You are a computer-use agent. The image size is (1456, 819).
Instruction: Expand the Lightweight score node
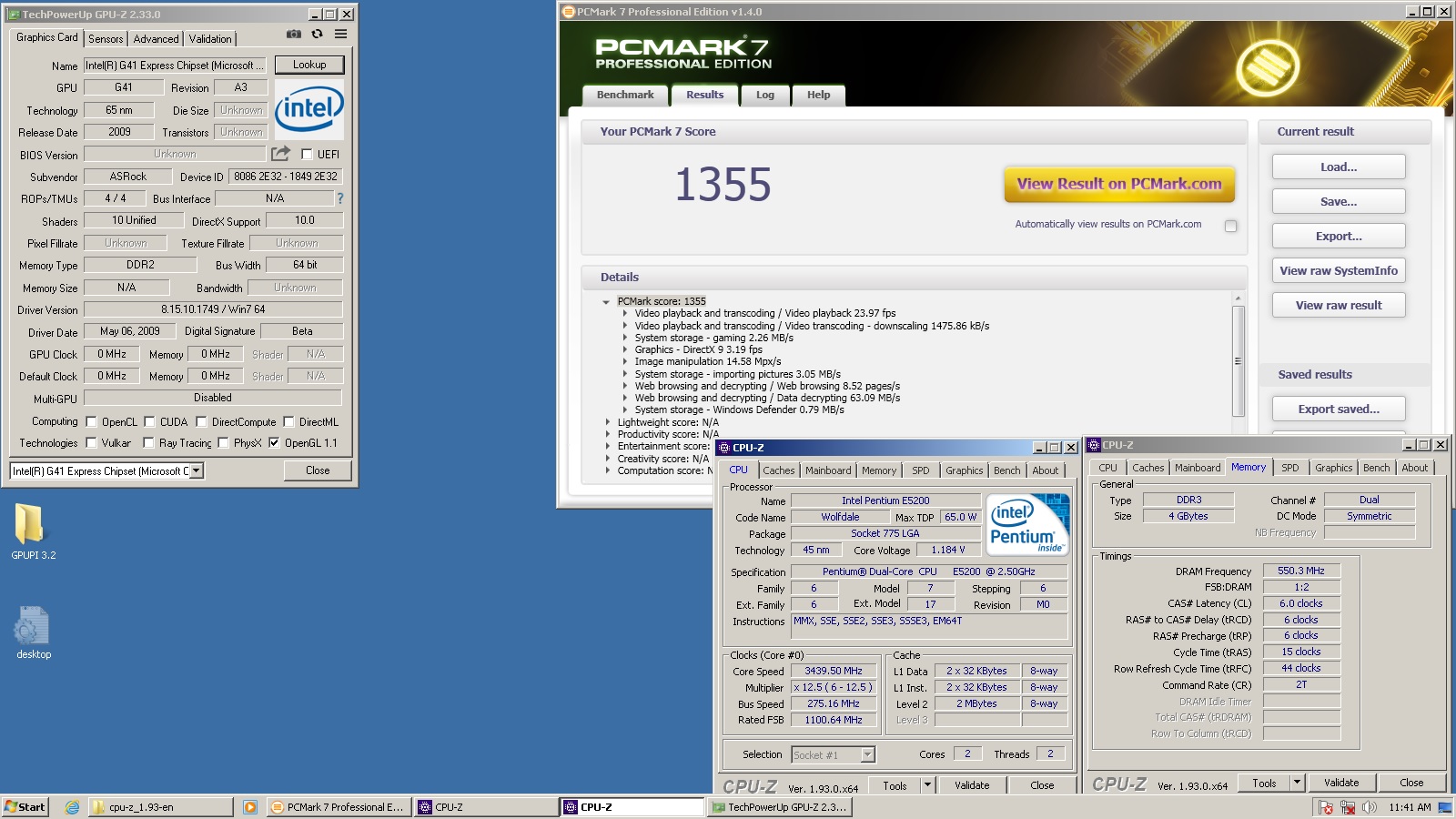click(608, 422)
